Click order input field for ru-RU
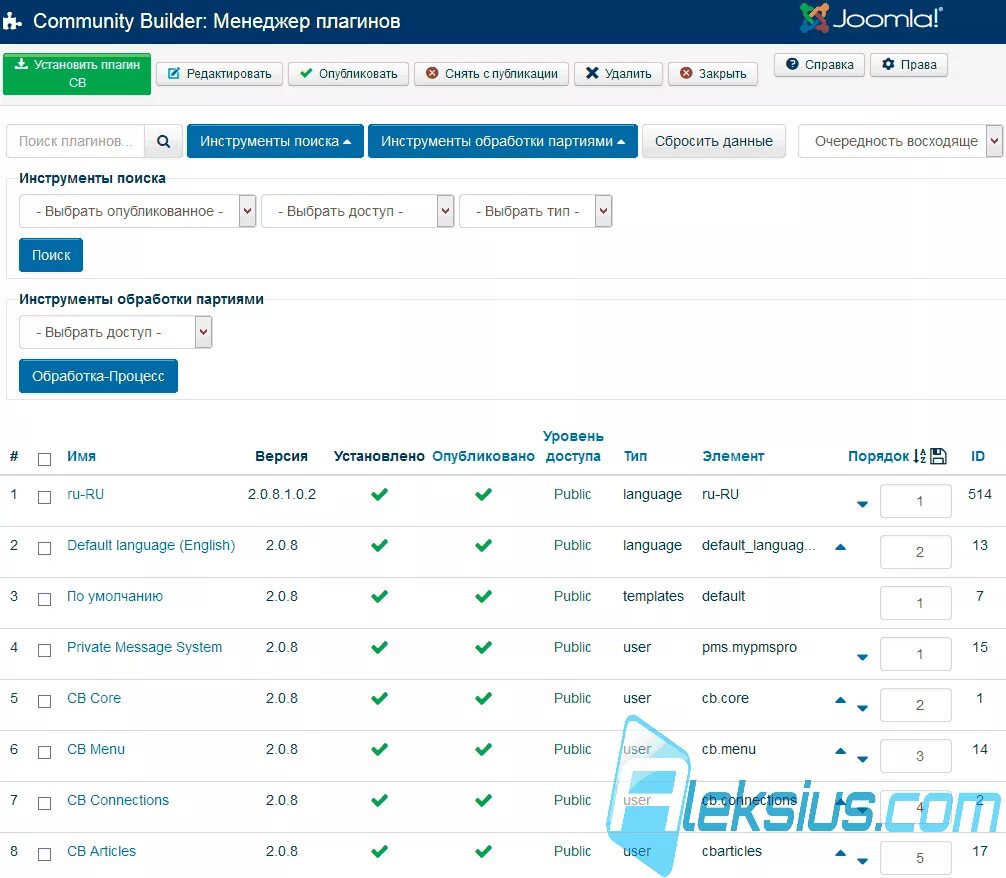 click(916, 501)
